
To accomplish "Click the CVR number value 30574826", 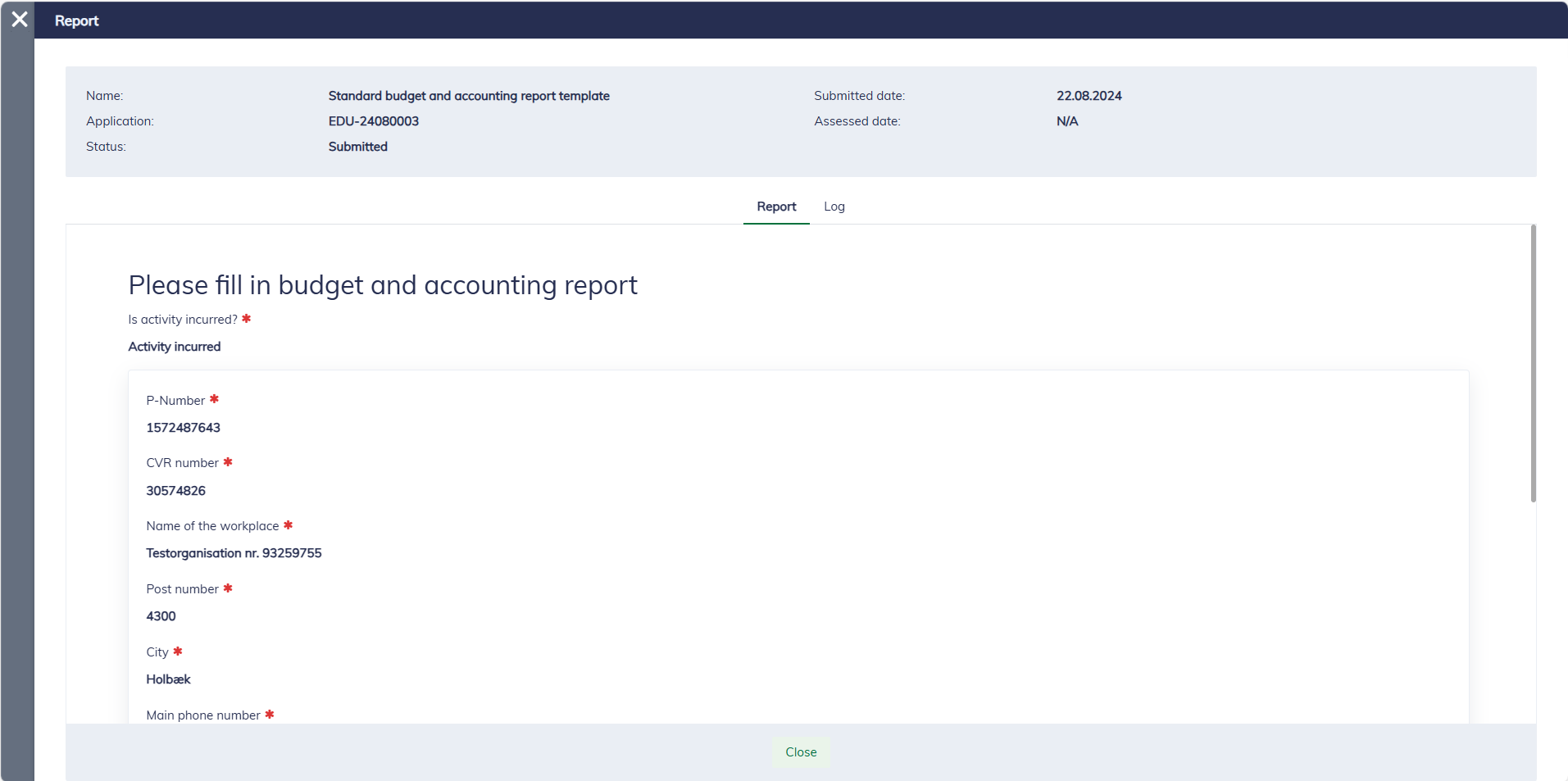I will pos(175,491).
